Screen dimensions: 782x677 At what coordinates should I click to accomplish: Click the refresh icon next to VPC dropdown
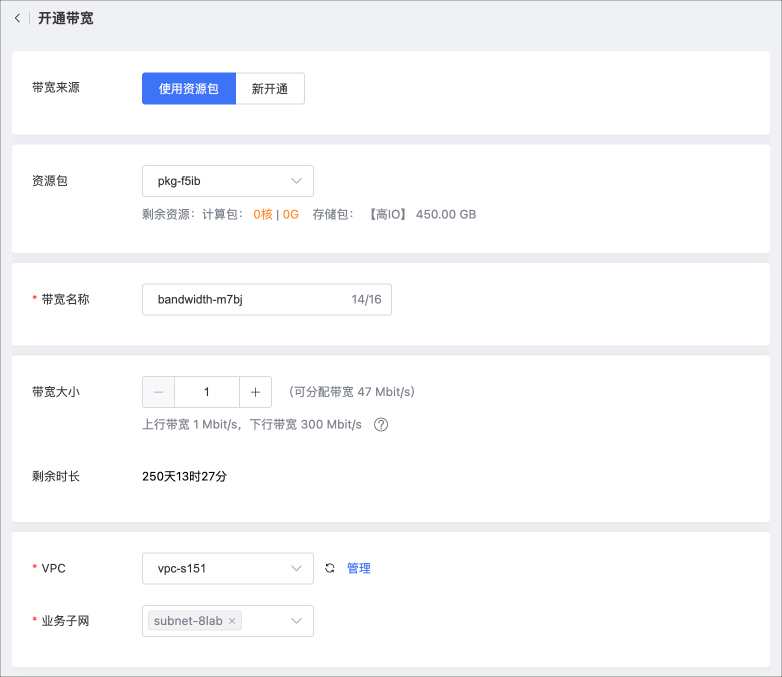pyautogui.click(x=330, y=568)
